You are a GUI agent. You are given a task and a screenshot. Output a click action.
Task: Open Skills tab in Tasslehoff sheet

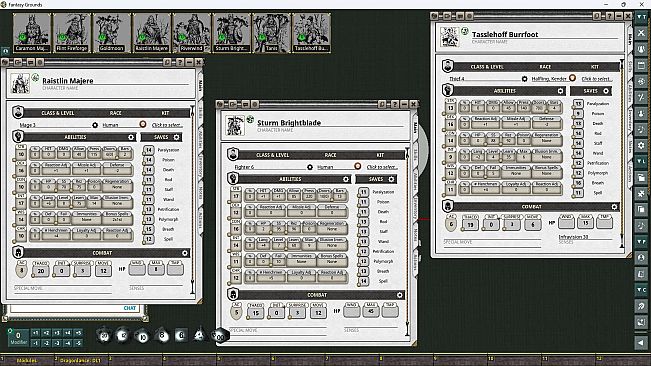pos(630,66)
